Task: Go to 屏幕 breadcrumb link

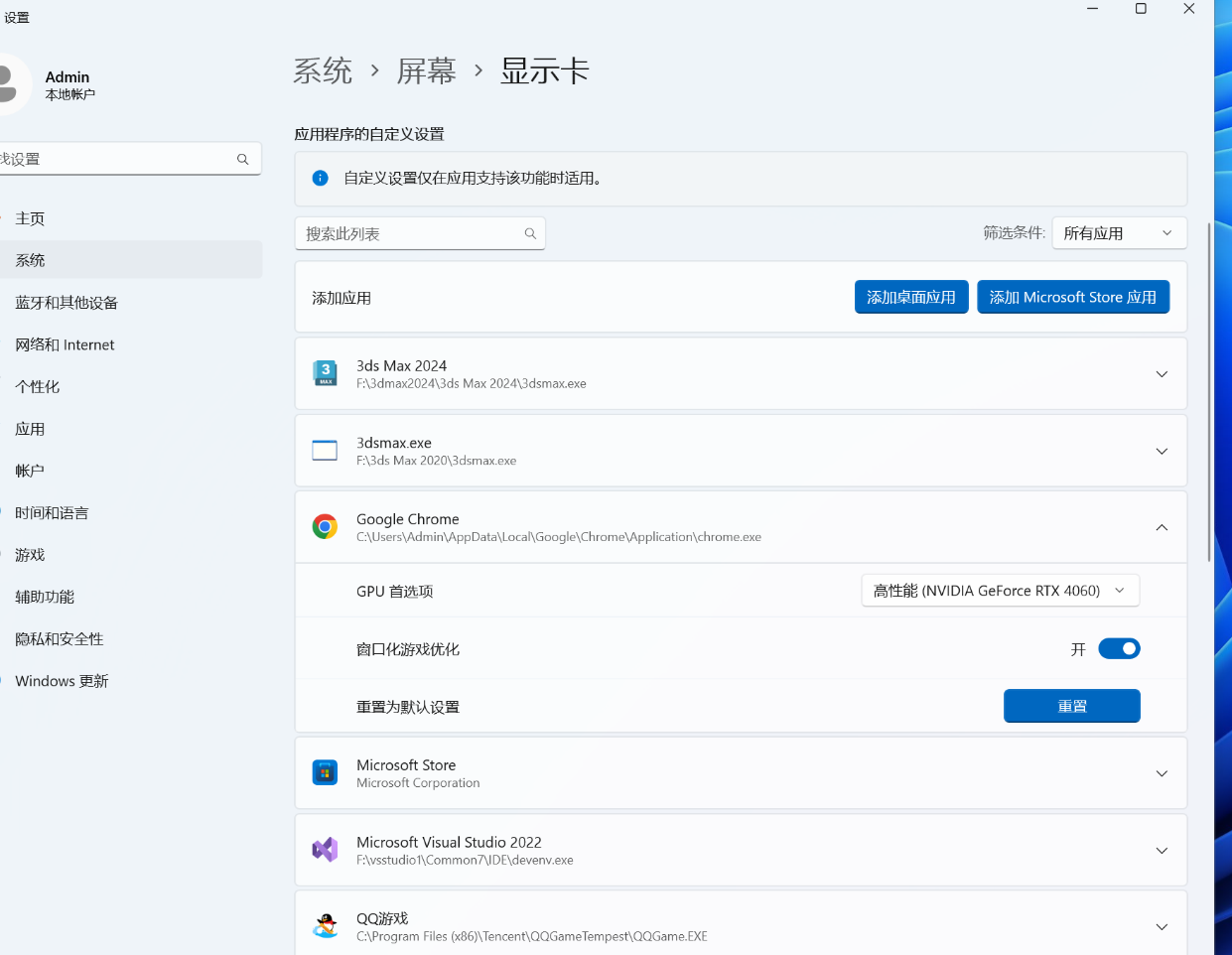Action: 427,71
